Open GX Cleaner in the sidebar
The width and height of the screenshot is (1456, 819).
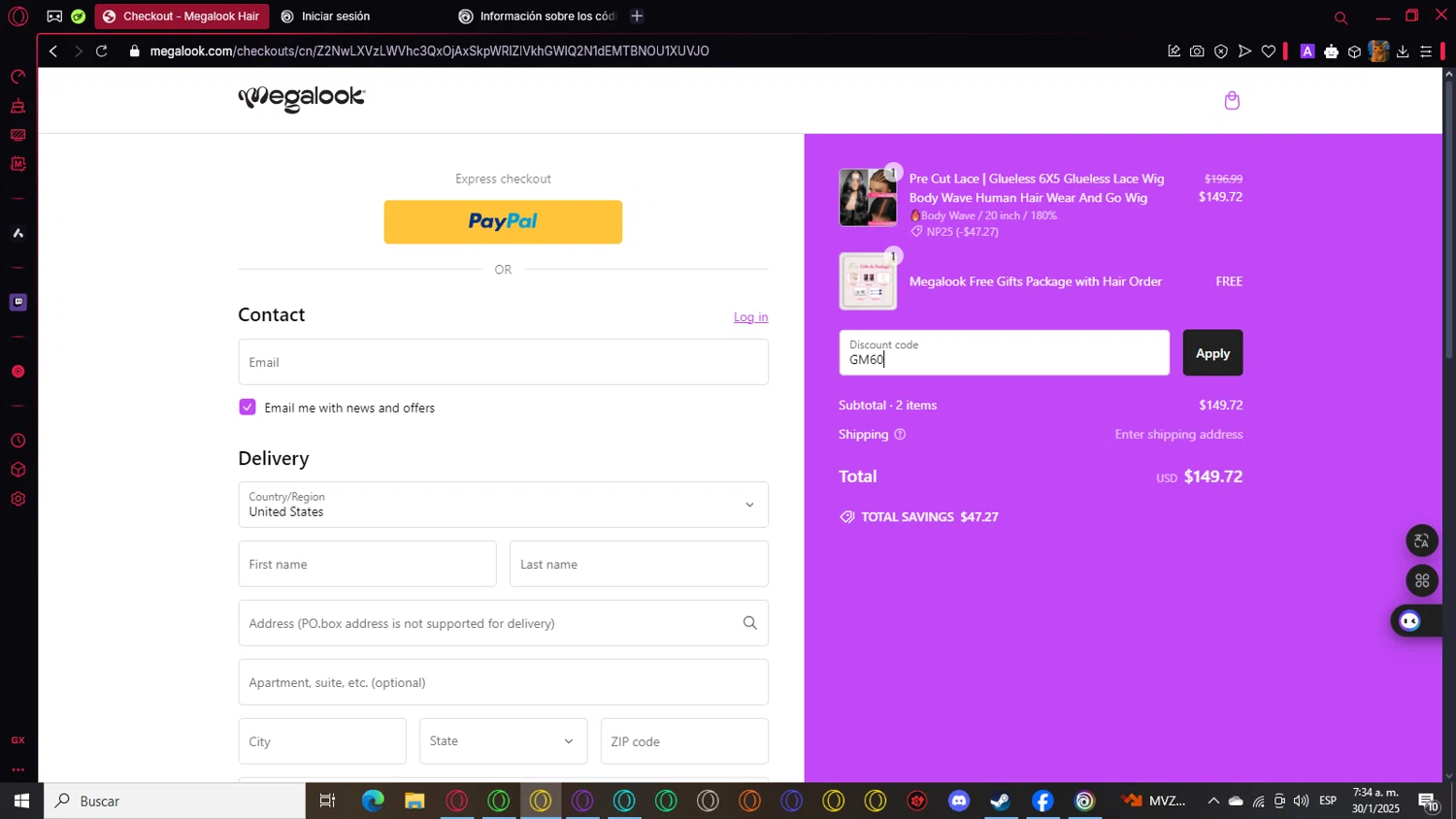[x=17, y=106]
